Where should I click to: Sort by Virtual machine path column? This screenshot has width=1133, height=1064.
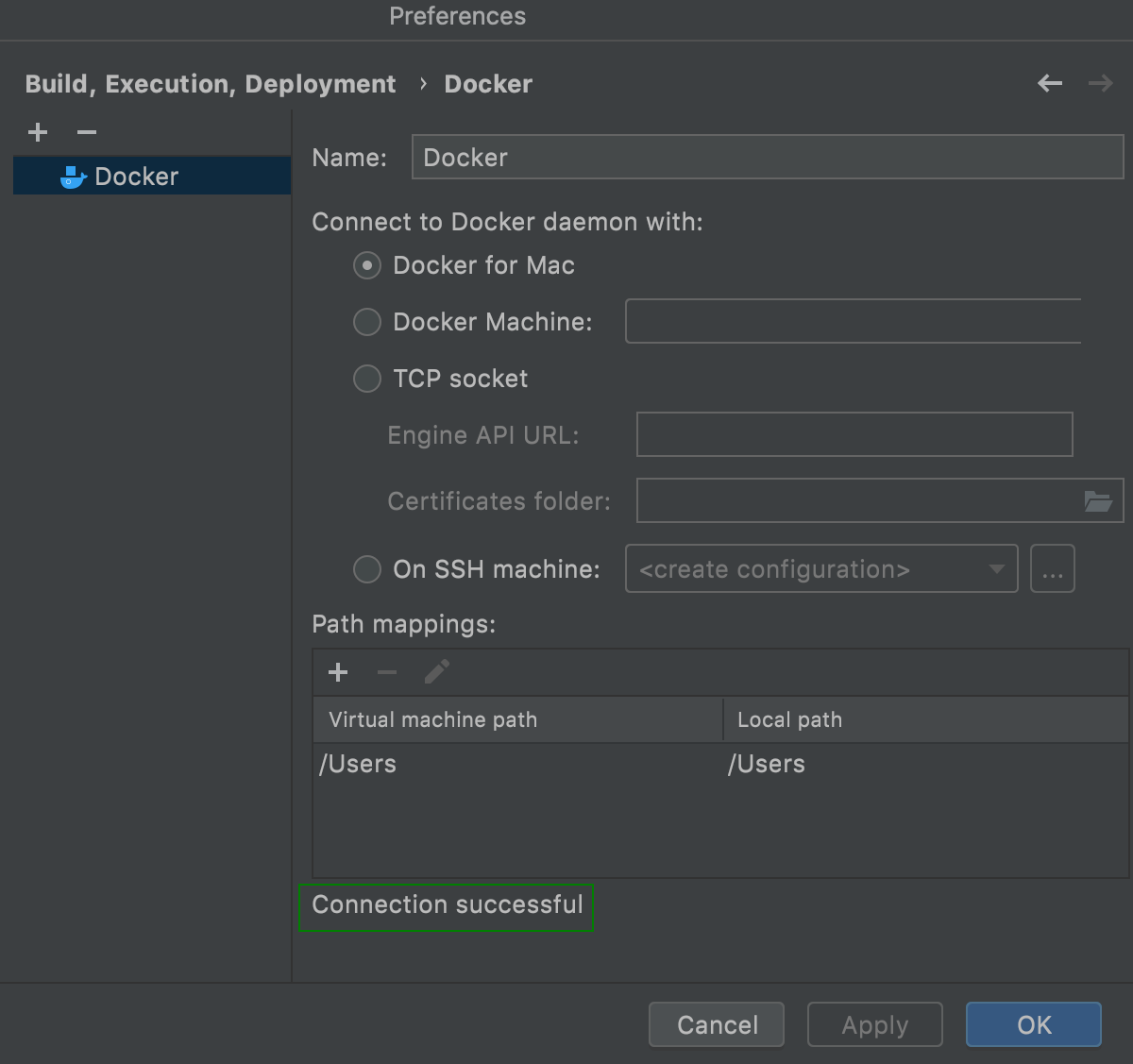(517, 719)
